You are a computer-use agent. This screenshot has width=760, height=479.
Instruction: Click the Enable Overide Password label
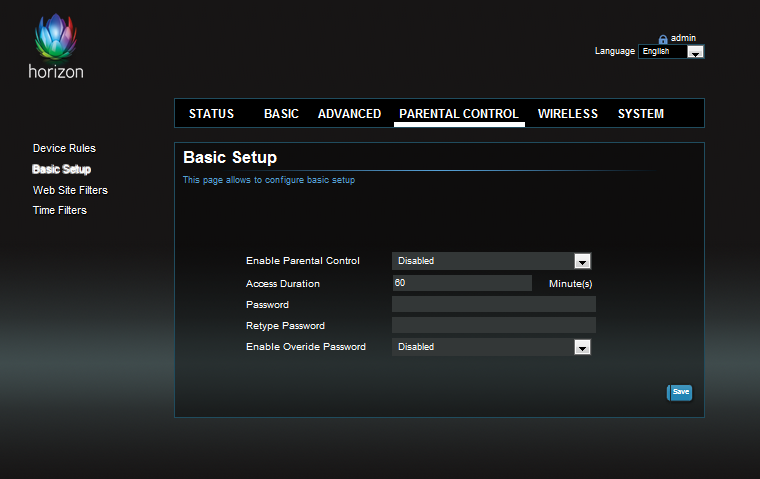pyautogui.click(x=306, y=347)
